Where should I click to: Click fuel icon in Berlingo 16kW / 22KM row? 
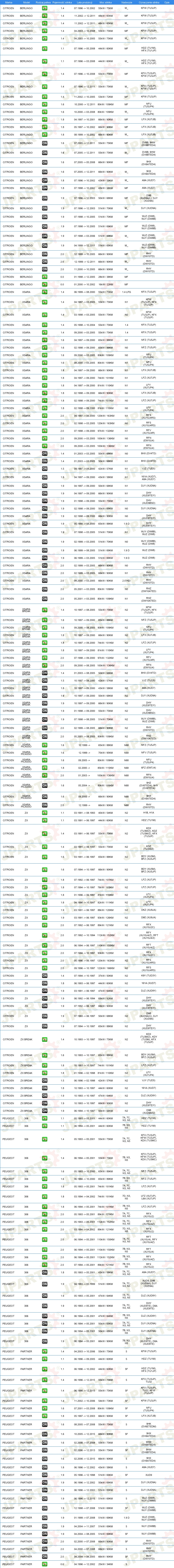coord(45,284)
